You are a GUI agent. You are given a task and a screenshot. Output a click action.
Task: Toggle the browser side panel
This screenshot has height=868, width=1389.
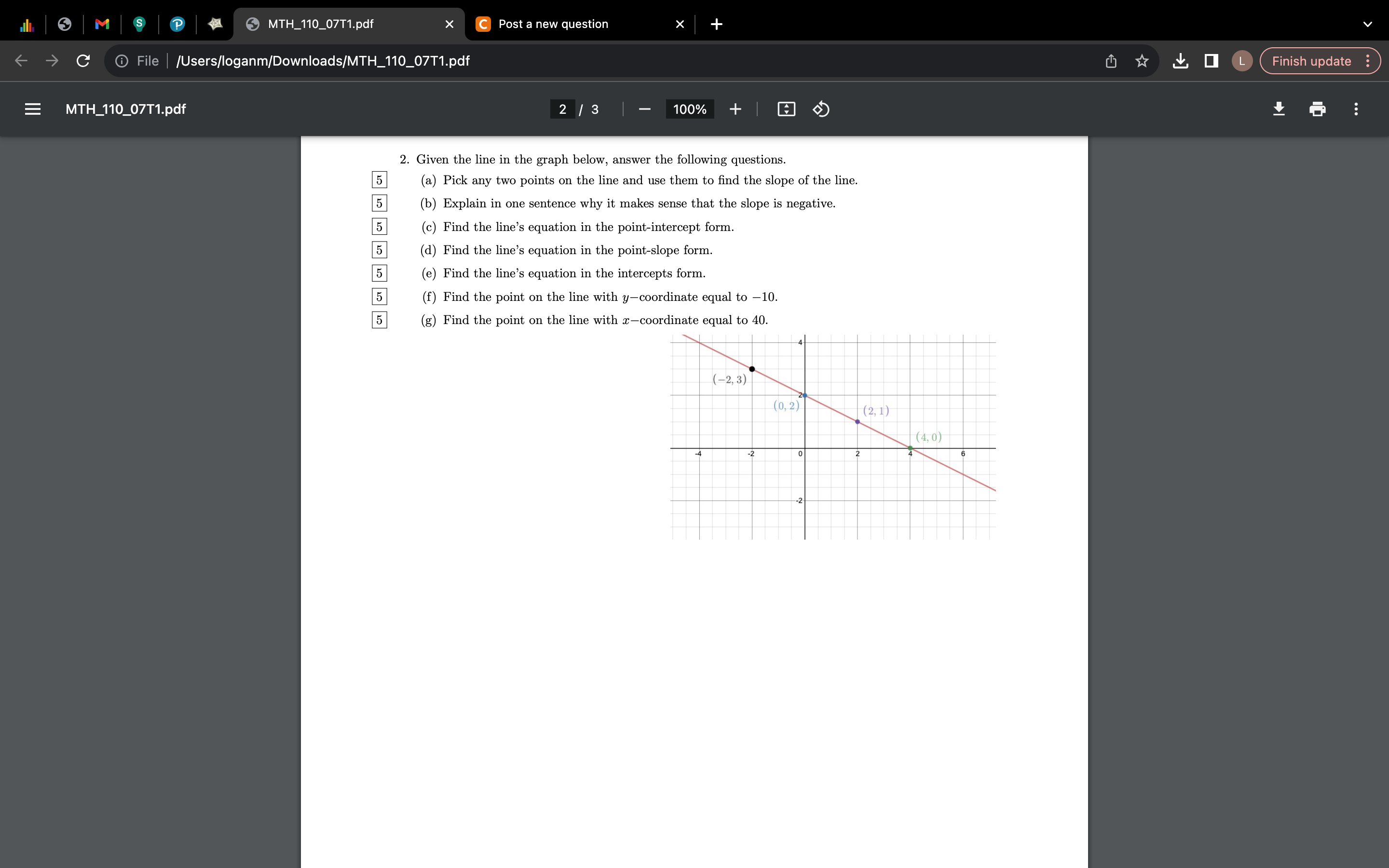1211,61
